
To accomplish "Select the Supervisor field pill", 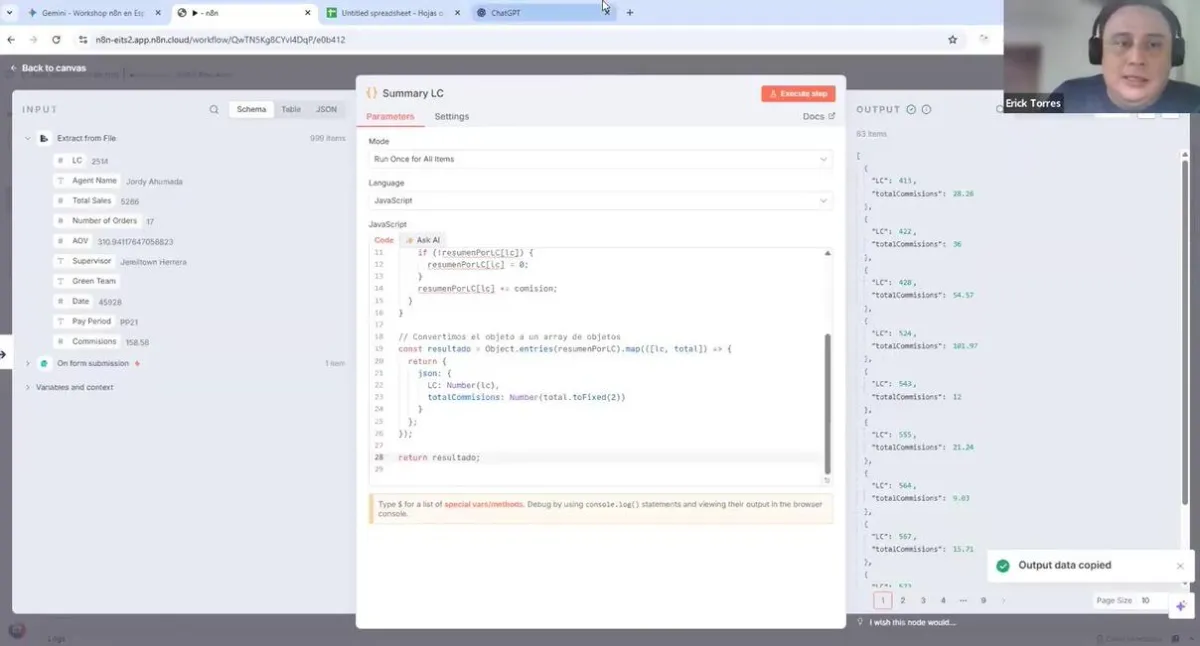I will pos(85,261).
